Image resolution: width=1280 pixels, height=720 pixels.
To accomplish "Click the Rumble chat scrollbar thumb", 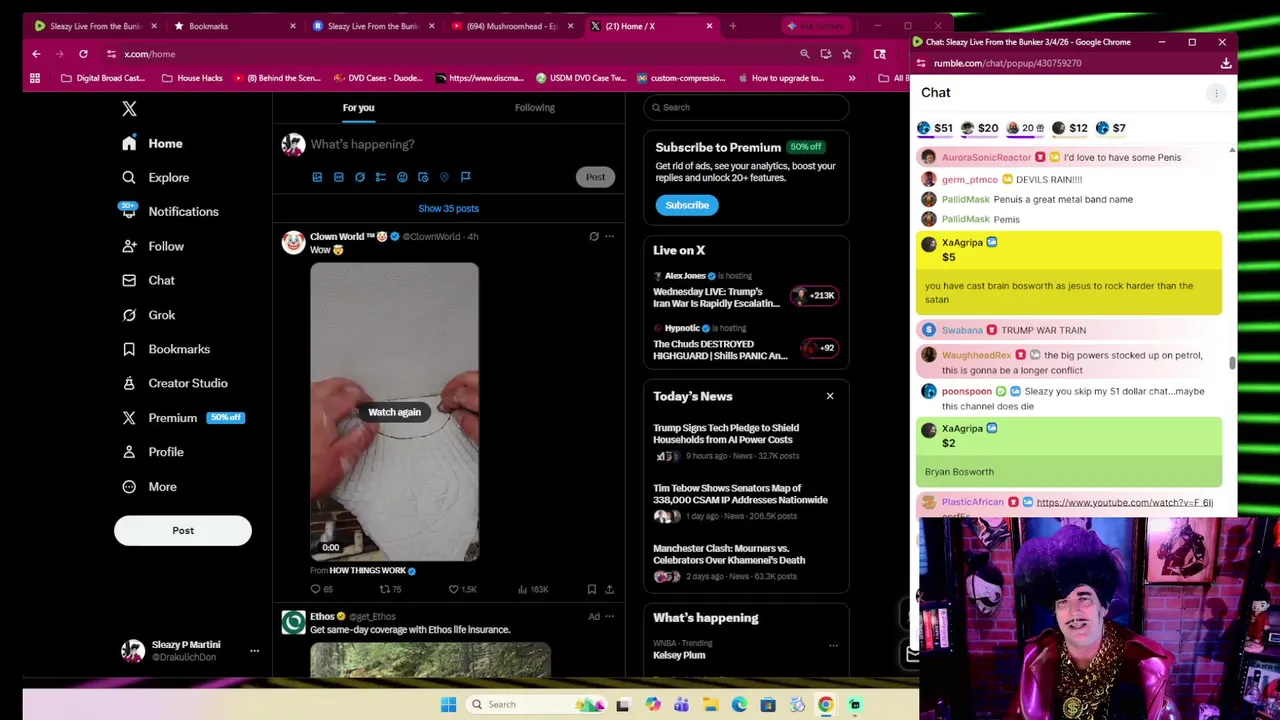I will pos(1232,364).
